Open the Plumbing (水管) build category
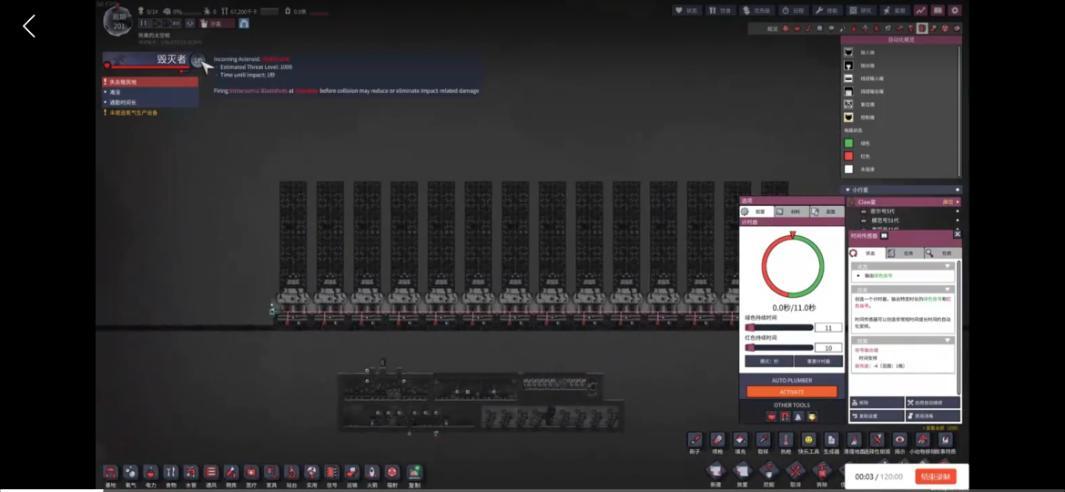 (x=191, y=472)
